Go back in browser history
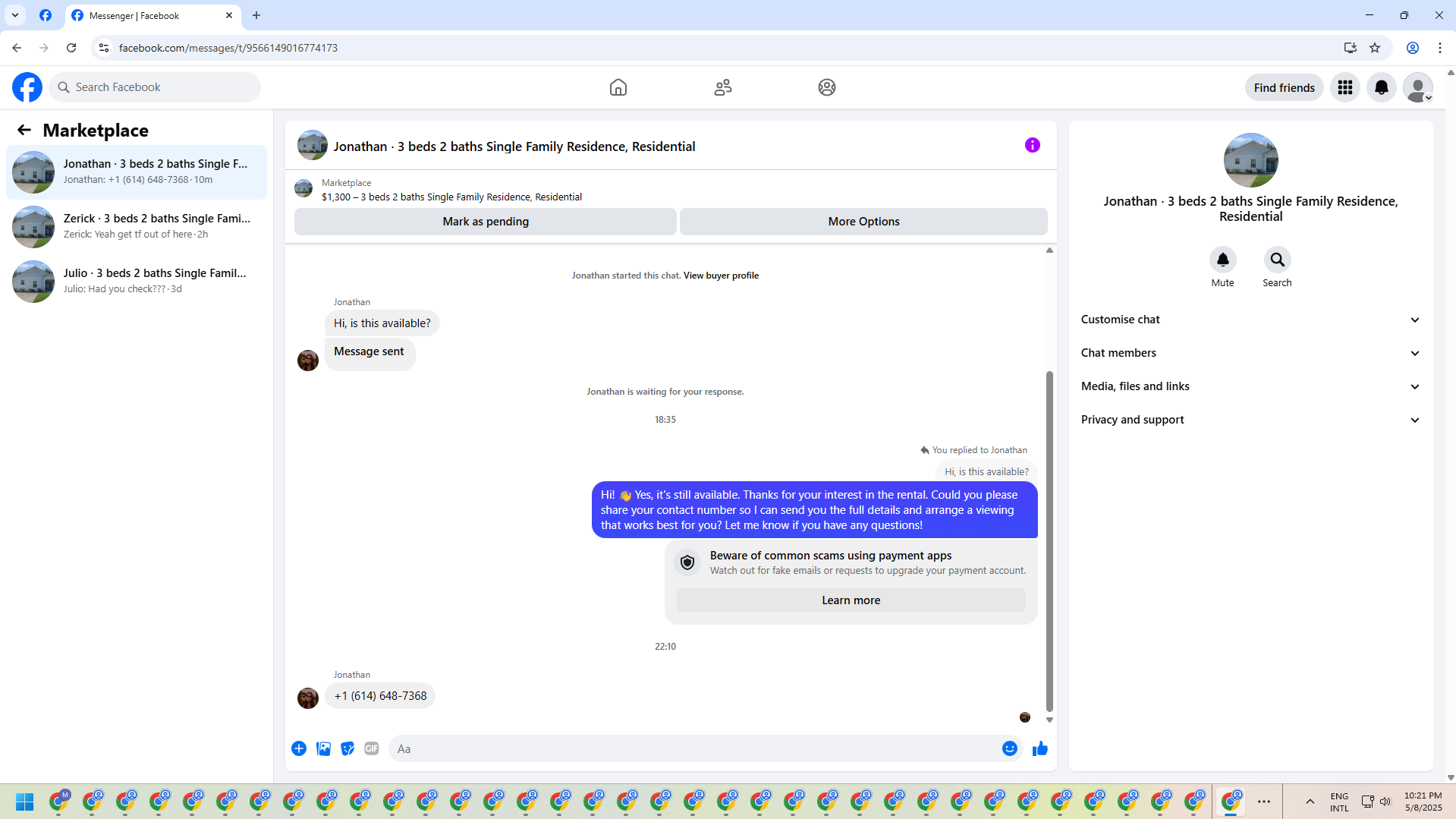The height and width of the screenshot is (819, 1456). [17, 48]
